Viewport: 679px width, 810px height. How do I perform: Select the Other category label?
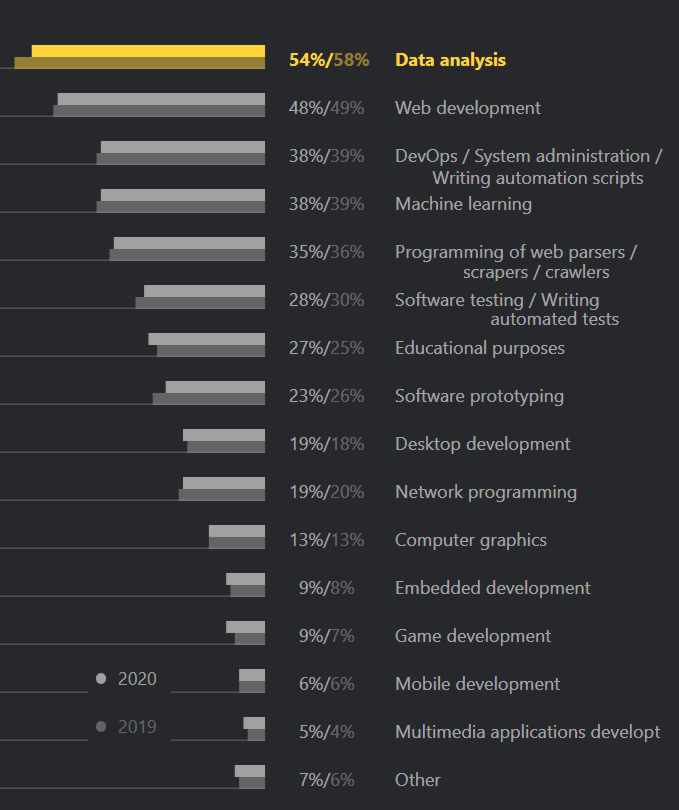click(x=418, y=780)
